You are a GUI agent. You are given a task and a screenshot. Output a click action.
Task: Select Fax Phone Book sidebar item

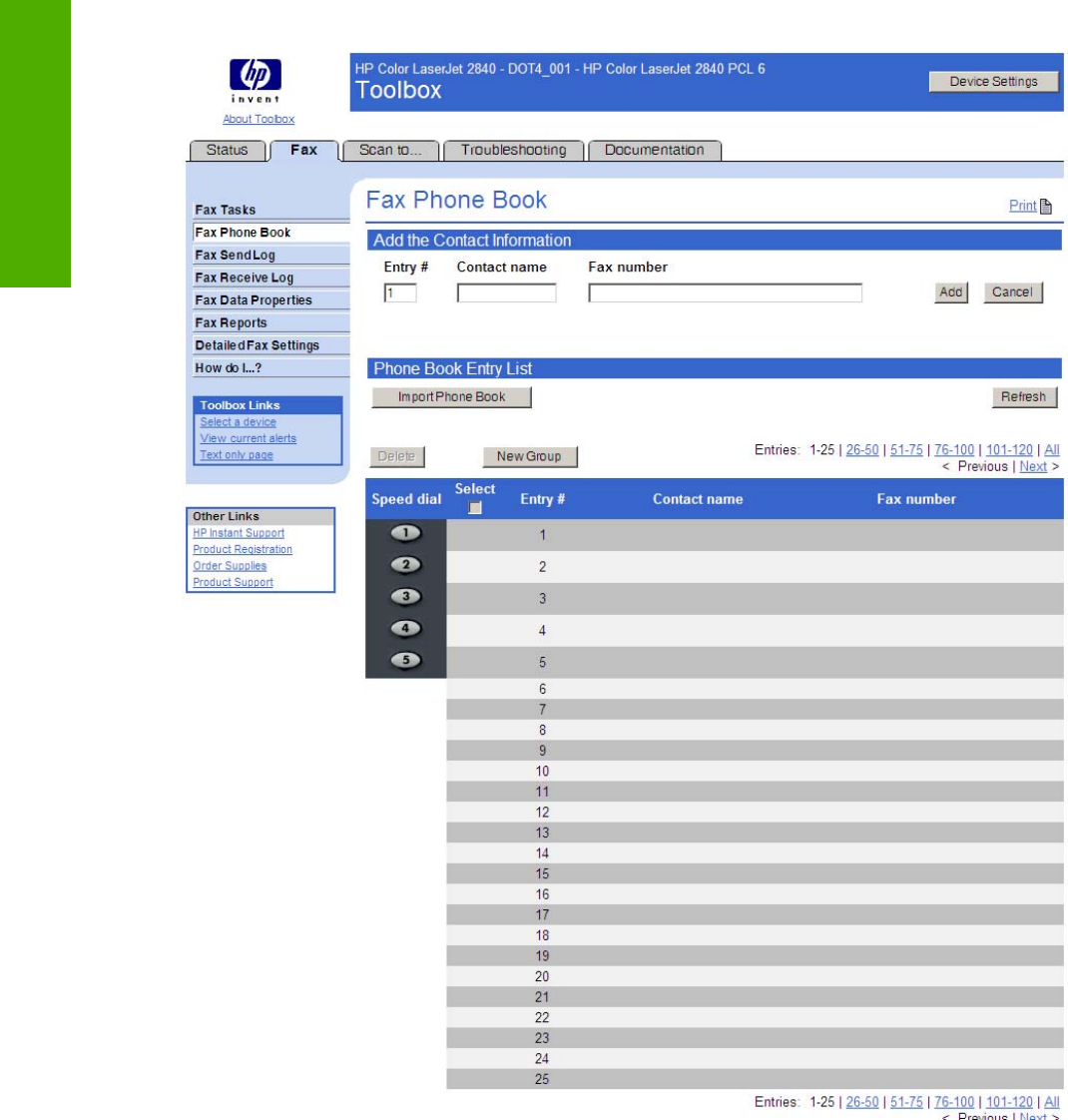pyautogui.click(x=270, y=233)
